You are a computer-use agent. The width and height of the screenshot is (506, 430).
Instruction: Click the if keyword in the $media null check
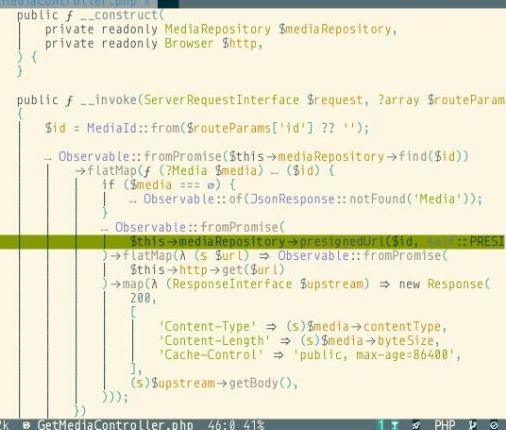pyautogui.click(x=109, y=185)
